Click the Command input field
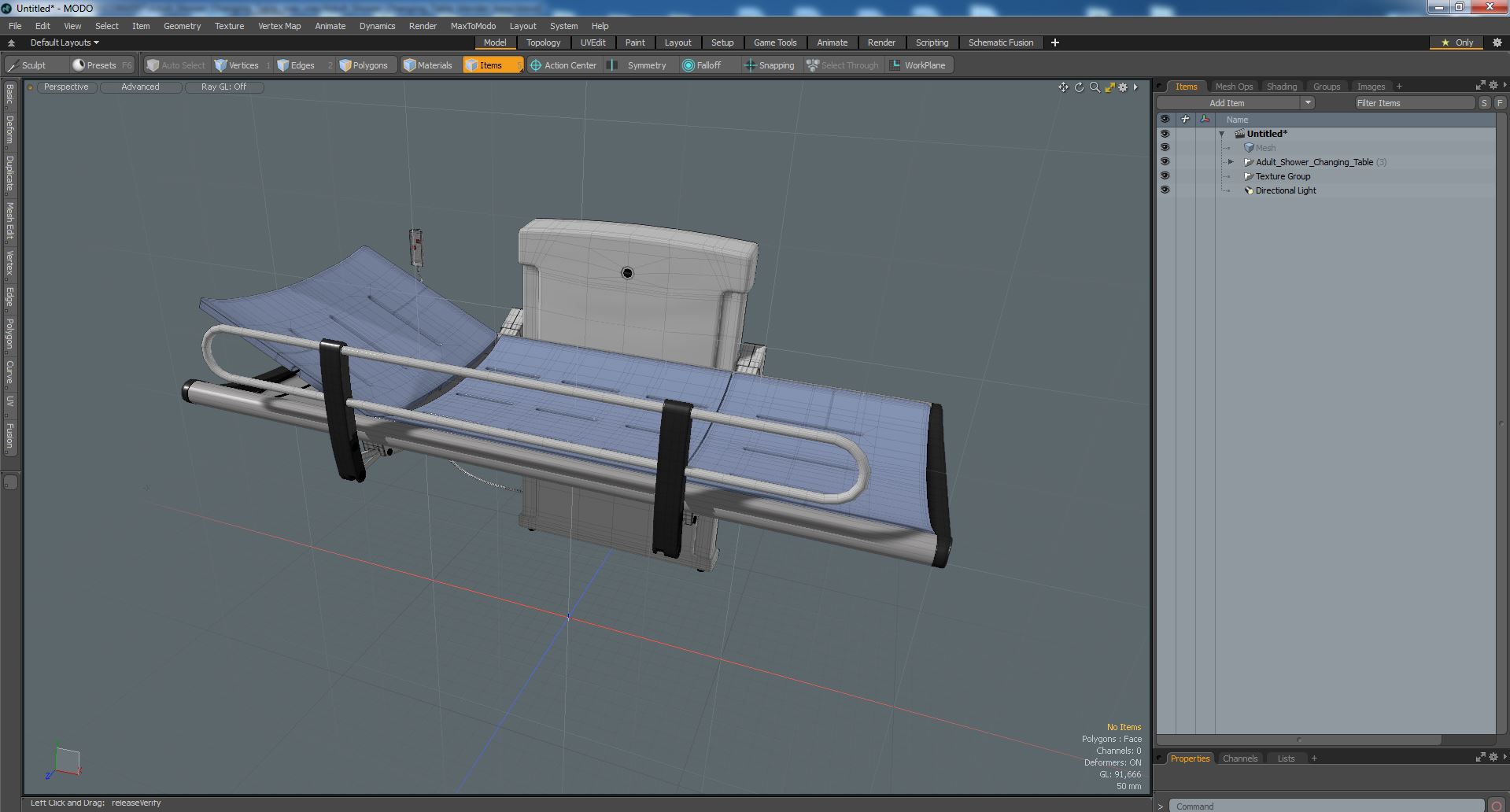The height and width of the screenshot is (812, 1510). [1326, 806]
